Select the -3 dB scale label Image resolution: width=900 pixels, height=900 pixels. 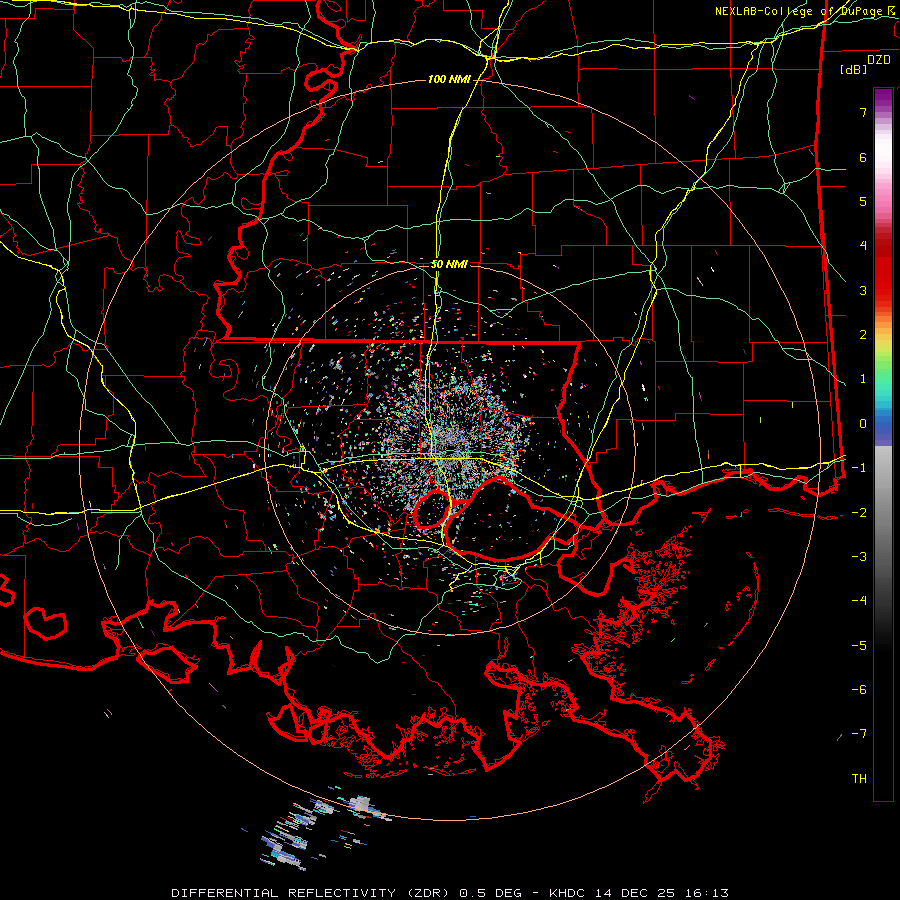coord(859,557)
